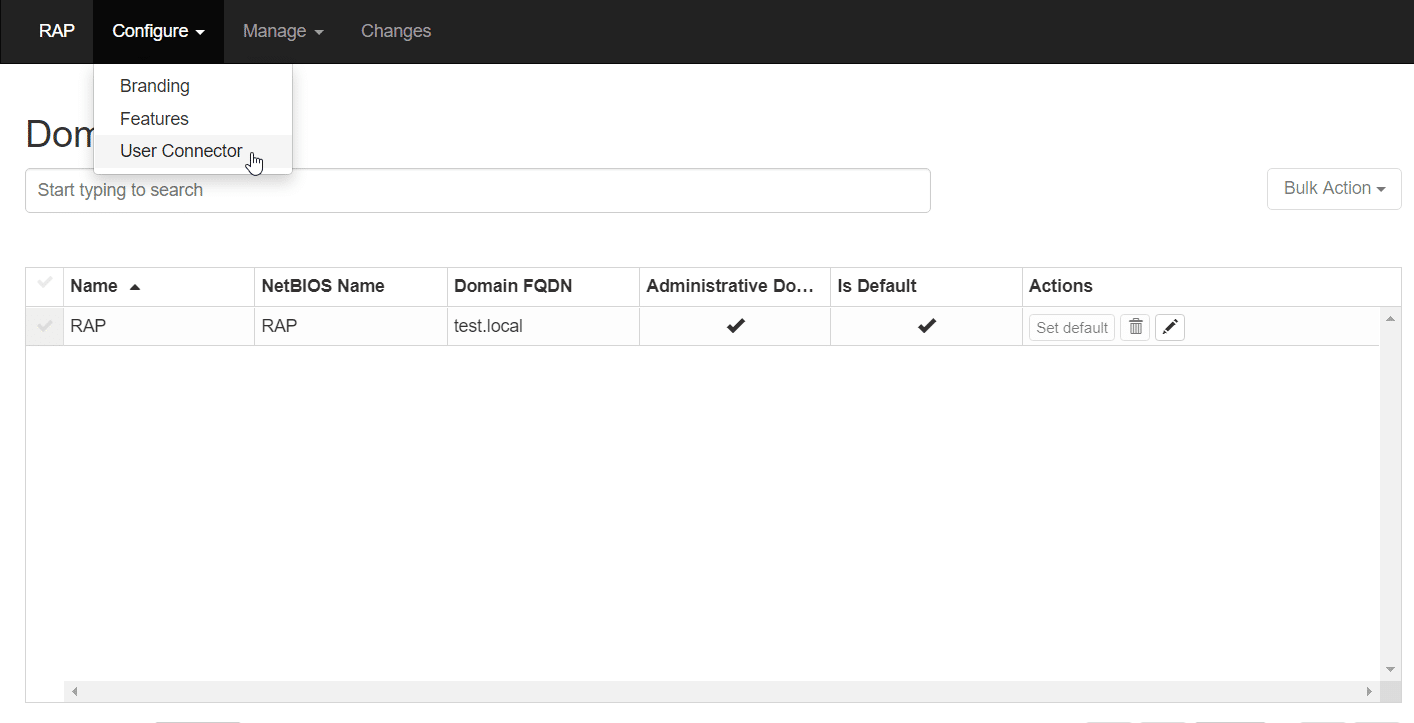Screen dimensions: 1414x723
Task: Expand the Bulk Action dropdown
Action: (x=1334, y=188)
